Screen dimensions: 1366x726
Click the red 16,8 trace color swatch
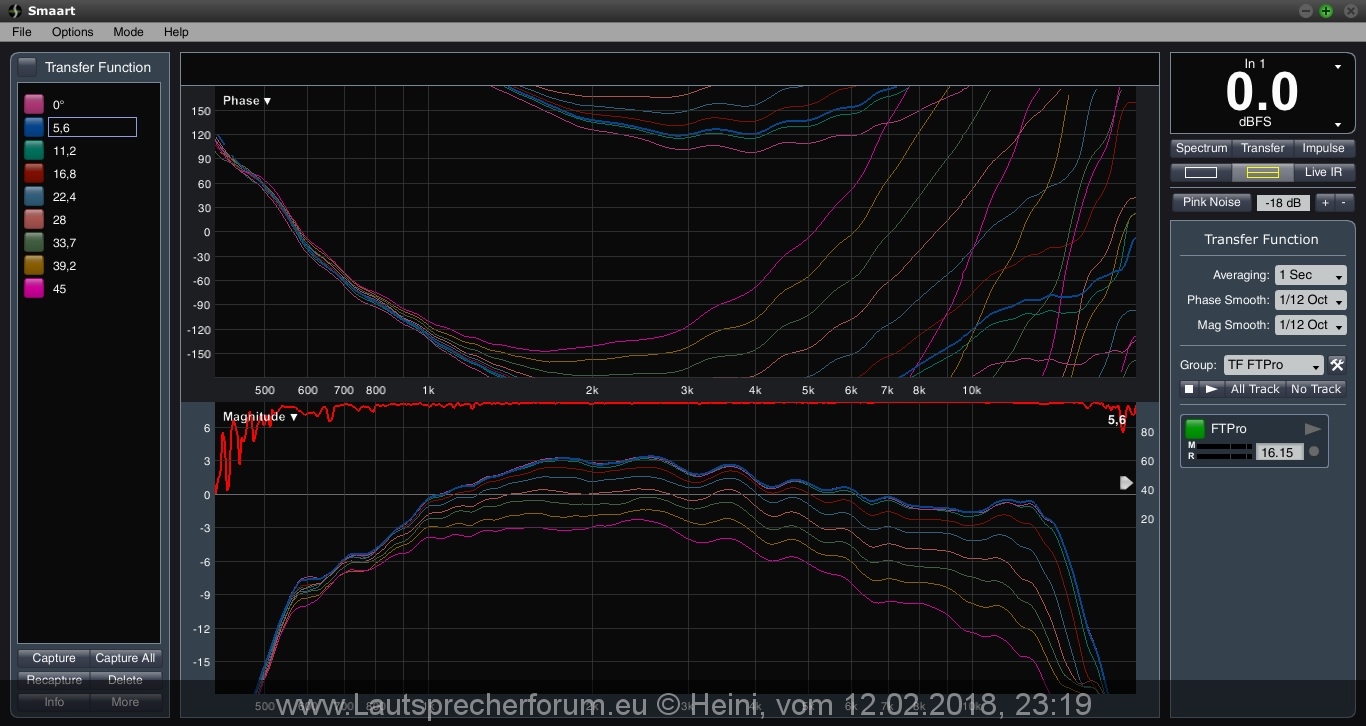[34, 174]
